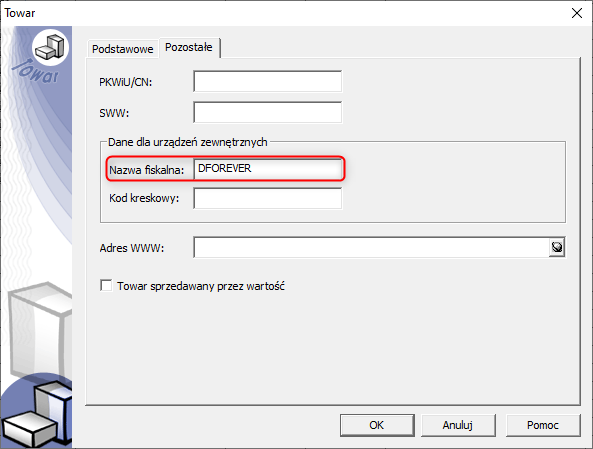Open help with the Pomoc button
This screenshot has width=593, height=449.
(543, 425)
